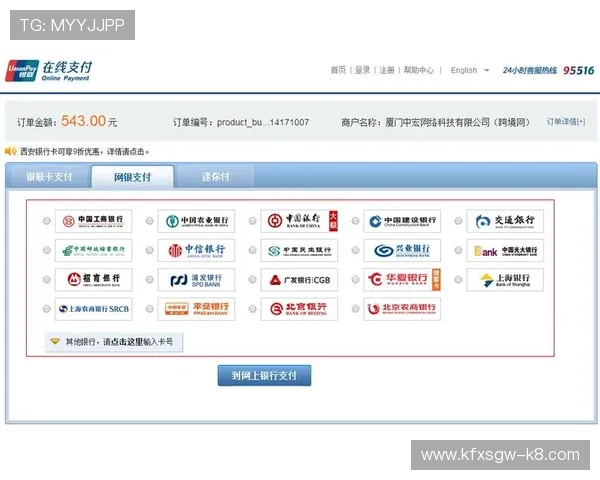The image size is (600, 480).
Task: Select the 中国农业银行 radio button
Action: click(x=150, y=221)
